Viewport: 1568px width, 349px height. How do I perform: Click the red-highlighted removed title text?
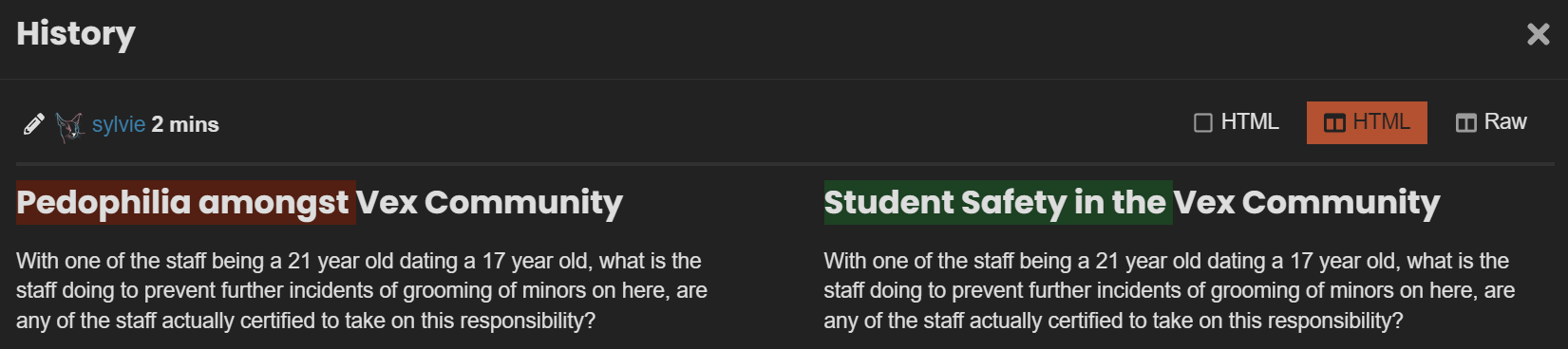(x=186, y=202)
